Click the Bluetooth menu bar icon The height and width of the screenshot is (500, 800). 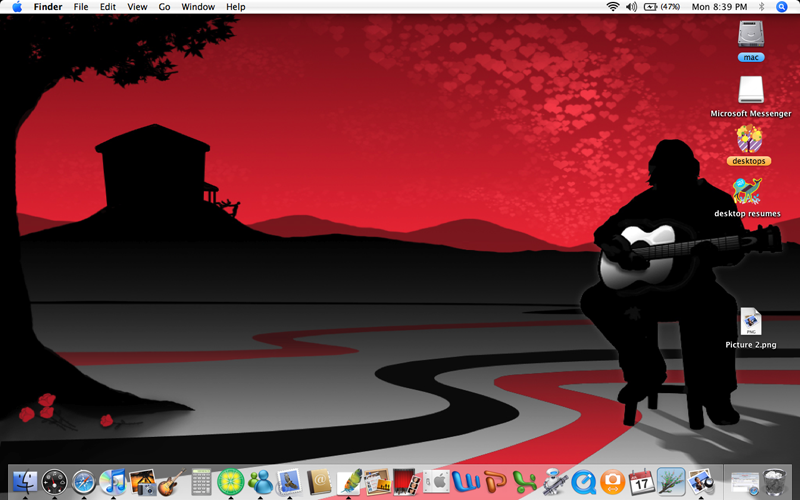tap(761, 7)
